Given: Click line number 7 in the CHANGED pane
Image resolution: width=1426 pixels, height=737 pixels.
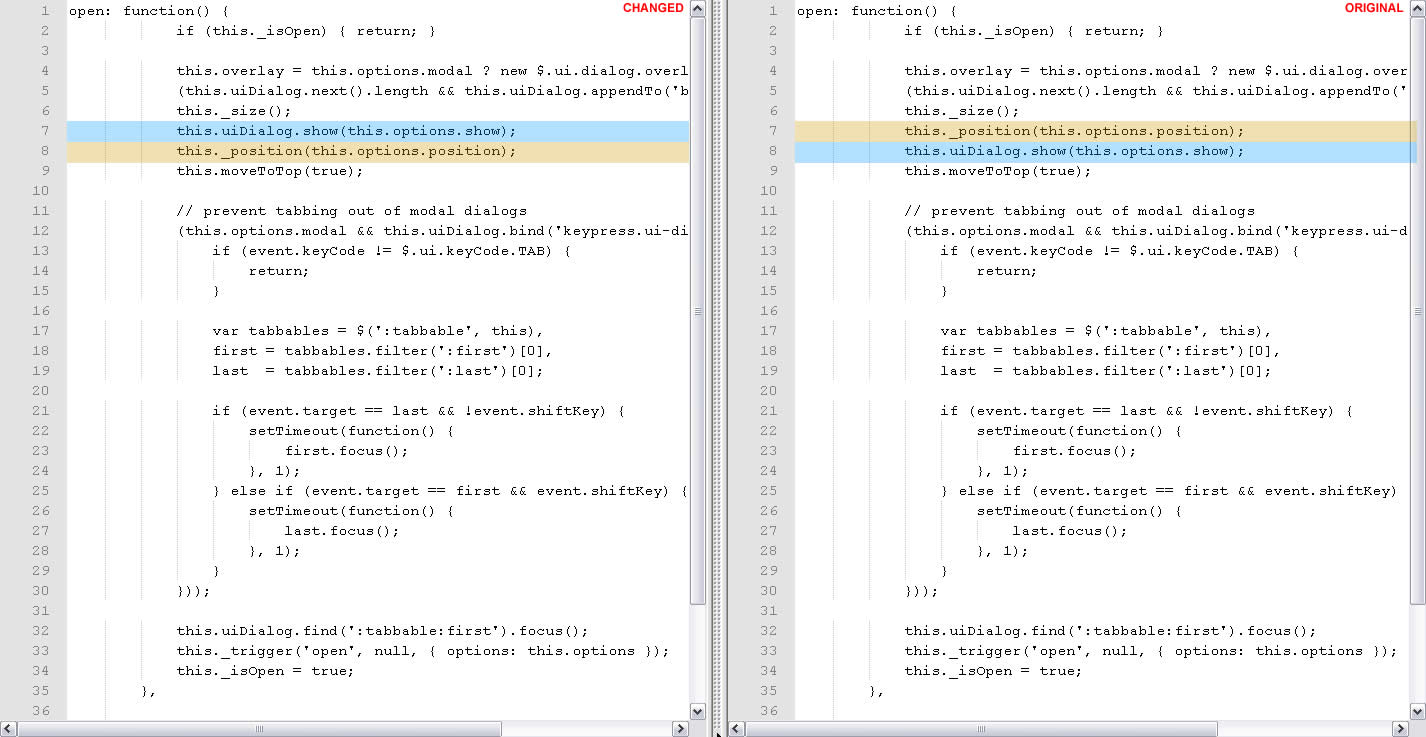Looking at the screenshot, I should click(x=45, y=131).
